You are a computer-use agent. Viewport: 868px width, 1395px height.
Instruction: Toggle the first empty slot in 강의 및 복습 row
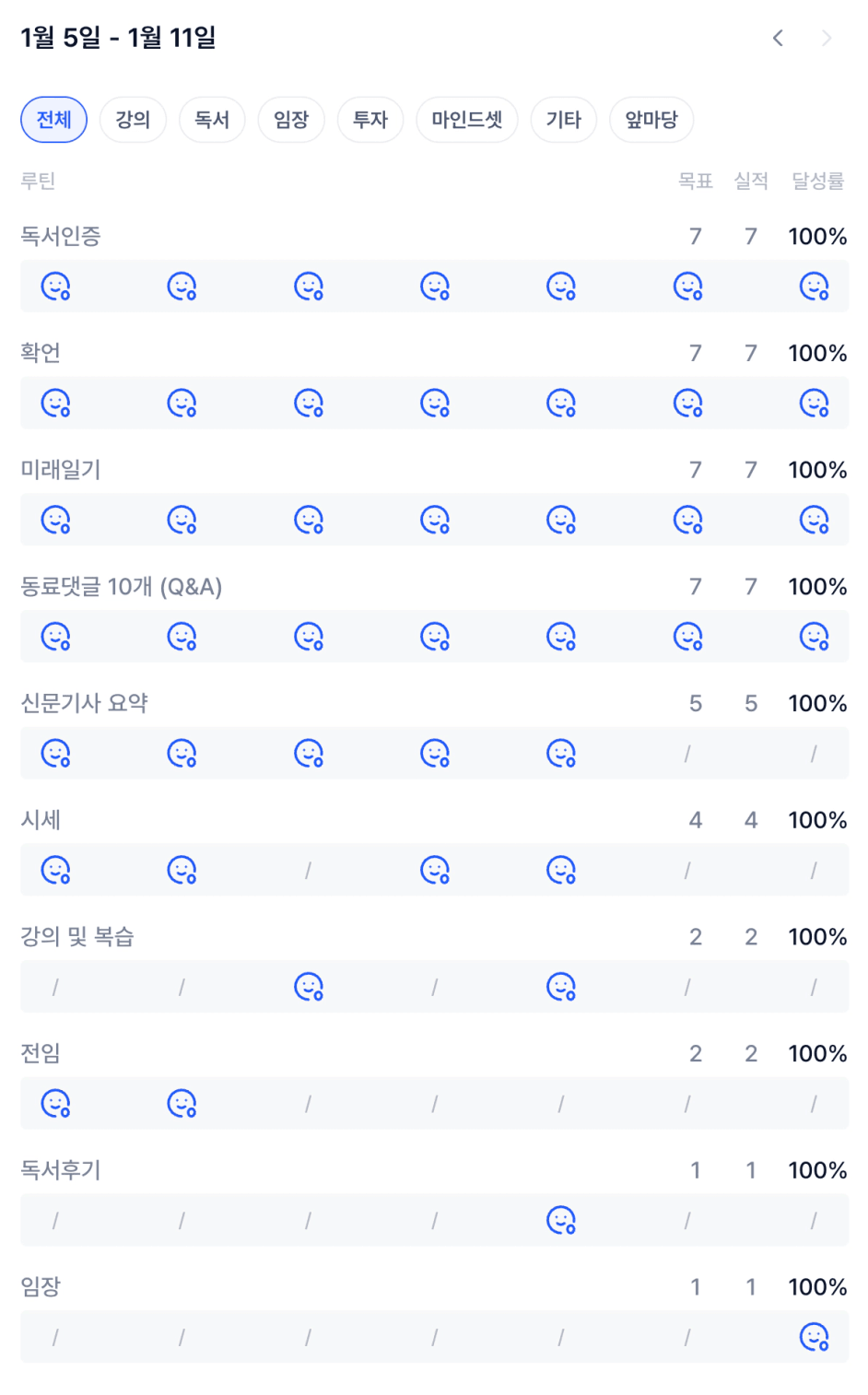tap(55, 987)
